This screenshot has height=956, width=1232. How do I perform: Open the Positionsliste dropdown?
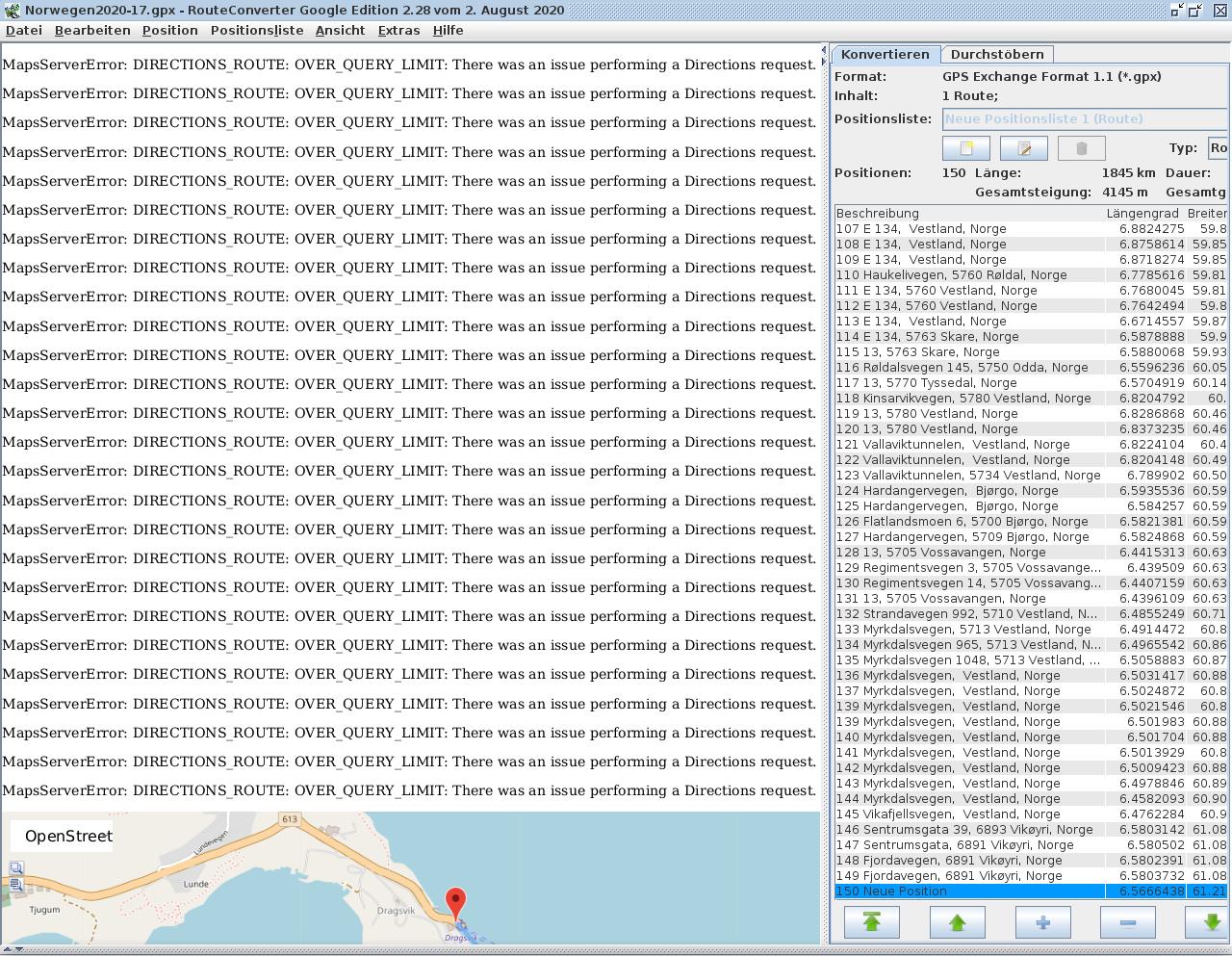click(x=1084, y=119)
